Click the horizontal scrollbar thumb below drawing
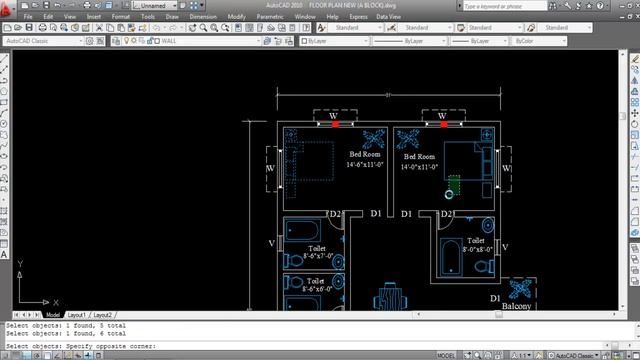640x360 pixels. (x=499, y=315)
